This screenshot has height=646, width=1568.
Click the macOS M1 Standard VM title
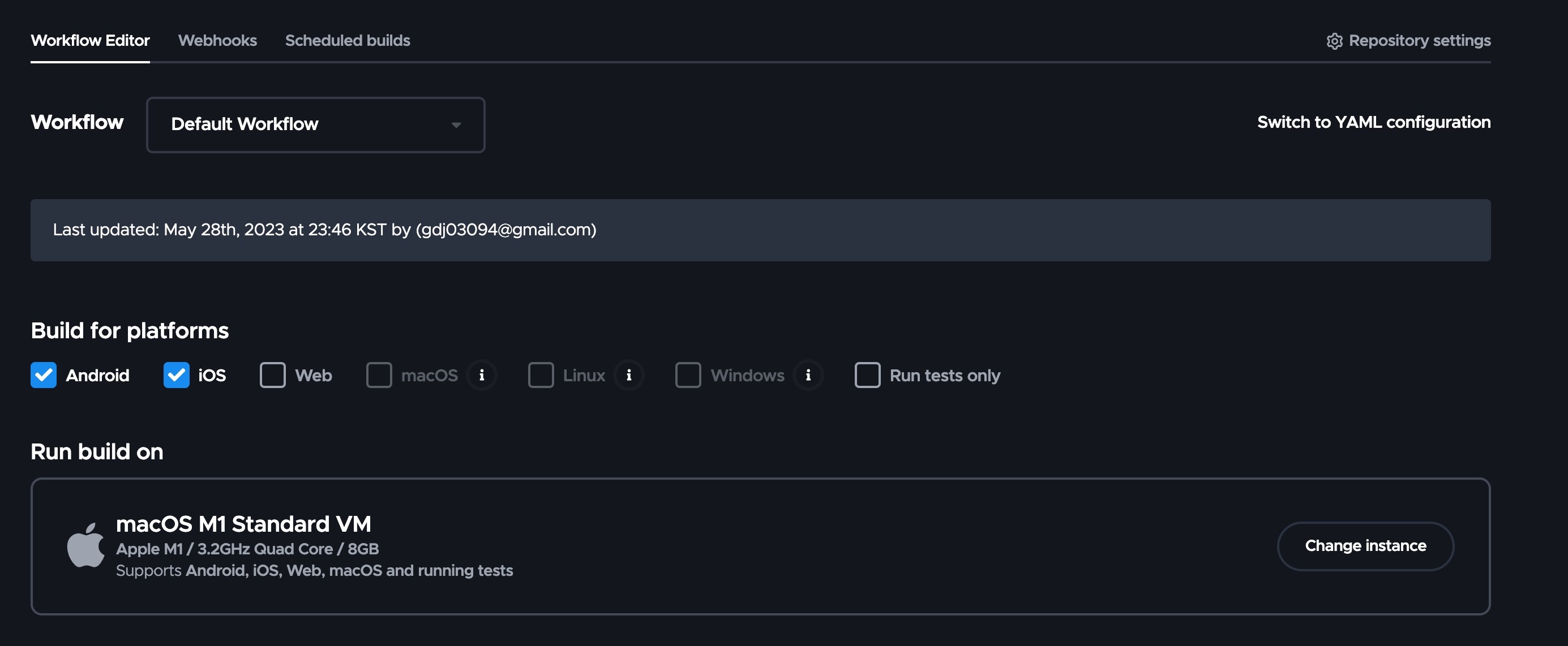pyautogui.click(x=243, y=524)
